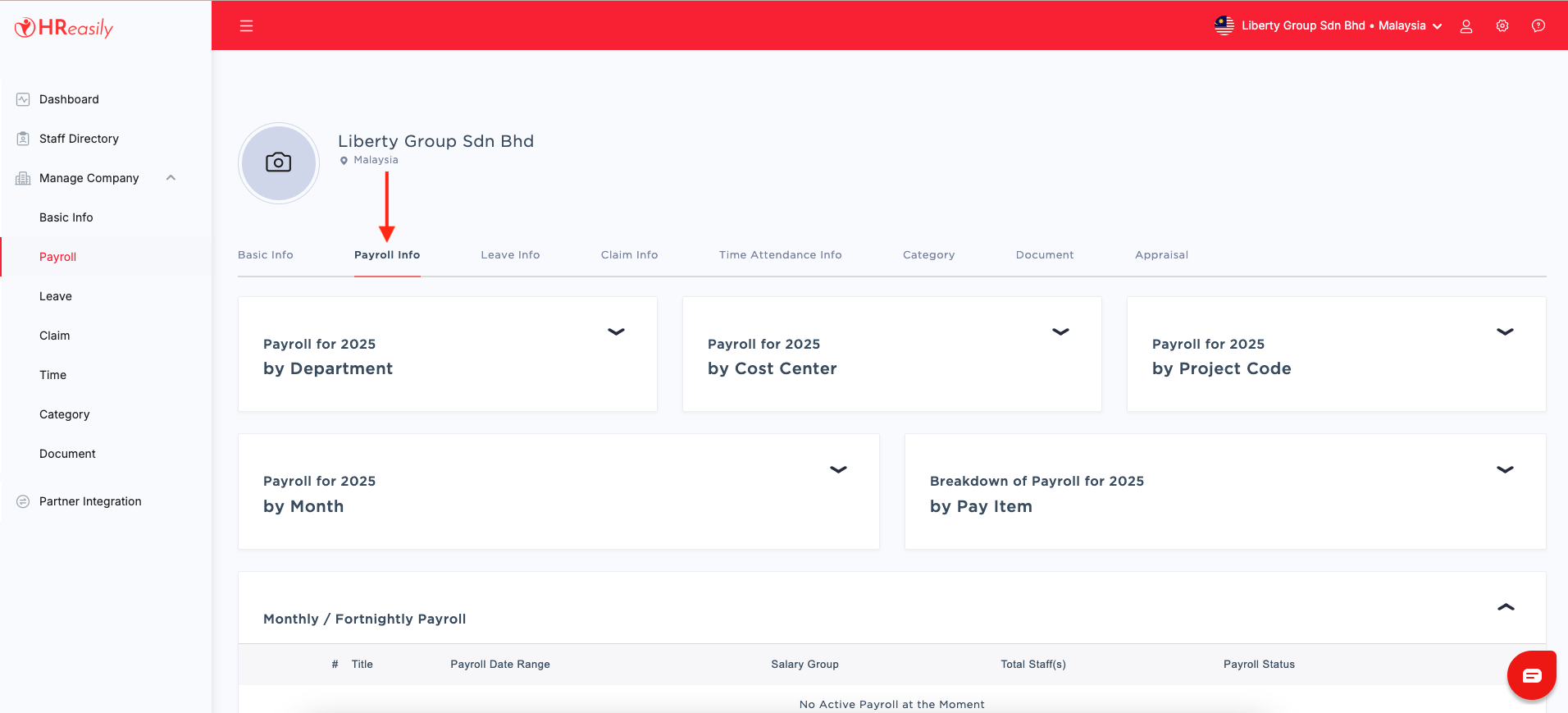Click the HReasily logo
Viewport: 1568px width, 713px height.
(x=64, y=28)
